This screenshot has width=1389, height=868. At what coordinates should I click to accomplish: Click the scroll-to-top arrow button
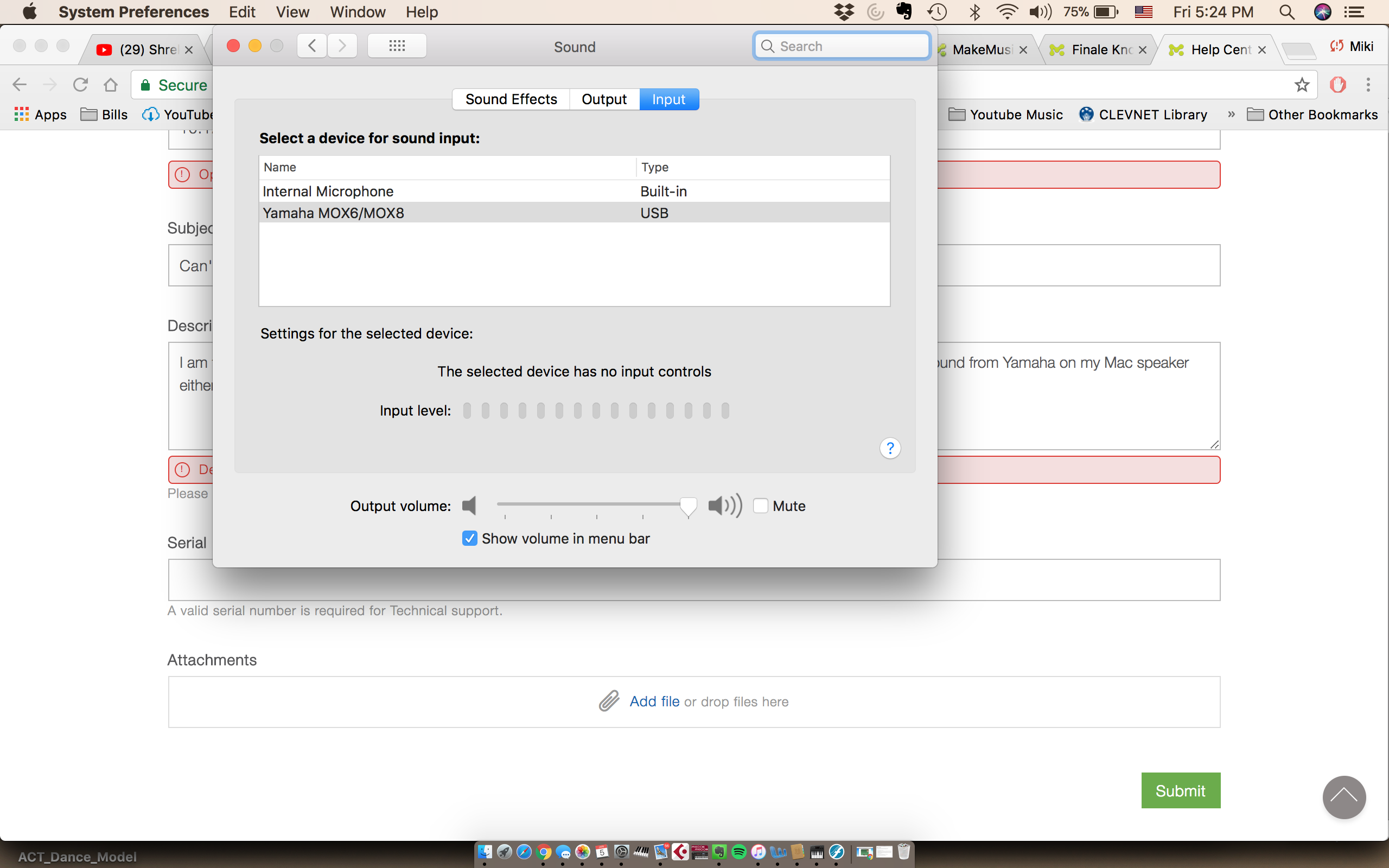pos(1343,797)
